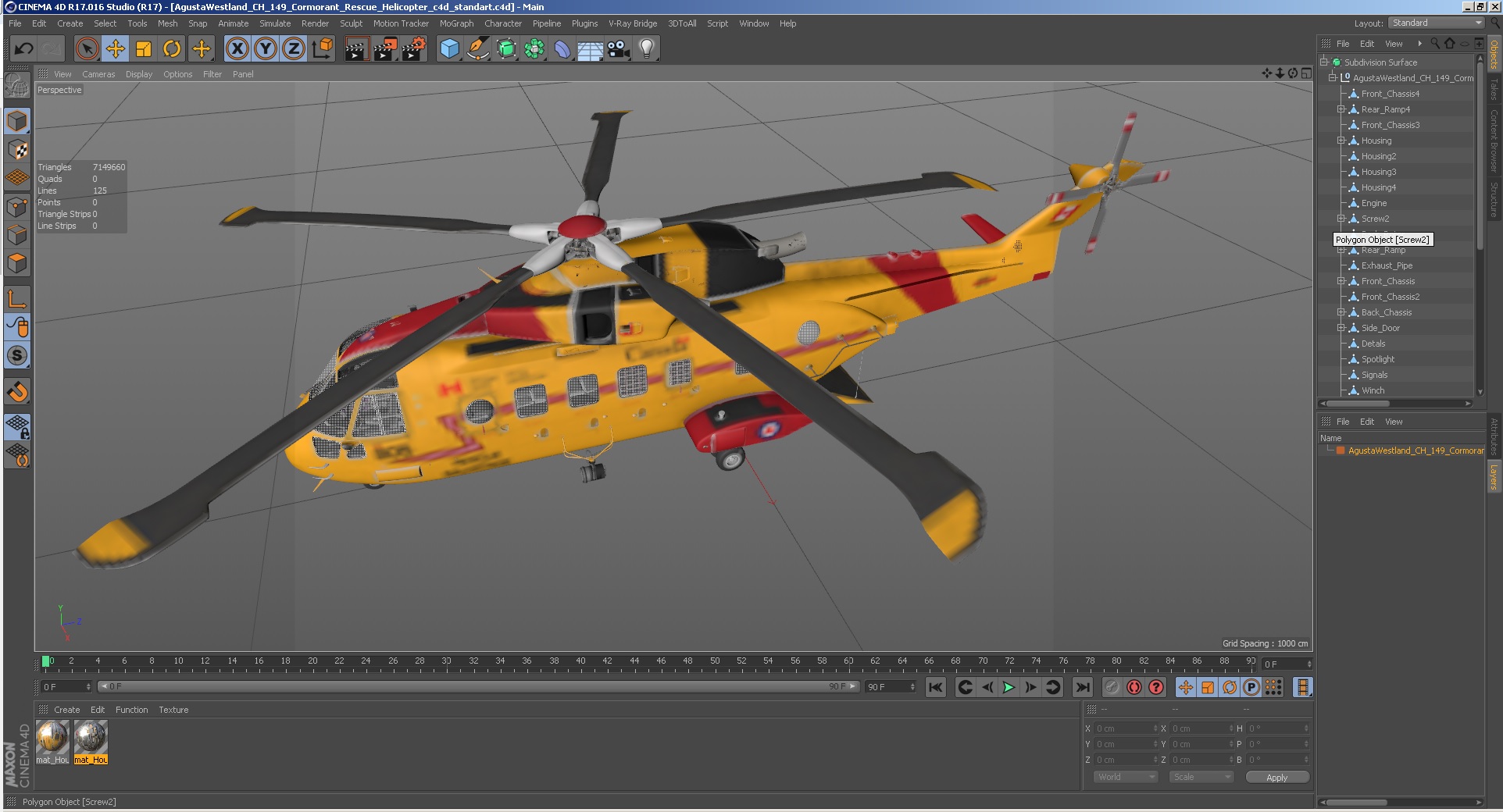The width and height of the screenshot is (1503, 812).
Task: Open viewport Display menu
Action: [139, 74]
